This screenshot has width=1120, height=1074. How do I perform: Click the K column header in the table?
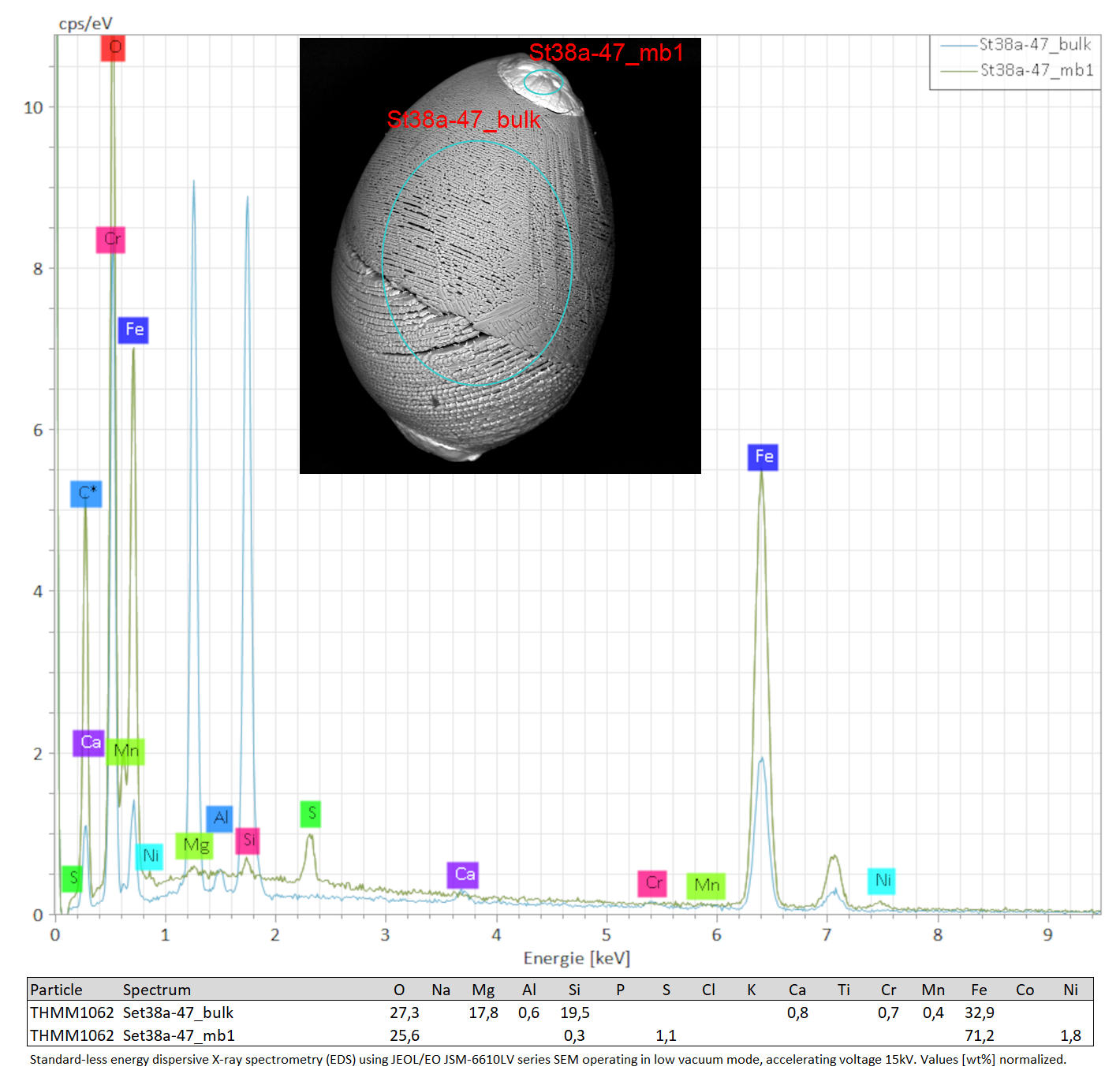coord(752,990)
